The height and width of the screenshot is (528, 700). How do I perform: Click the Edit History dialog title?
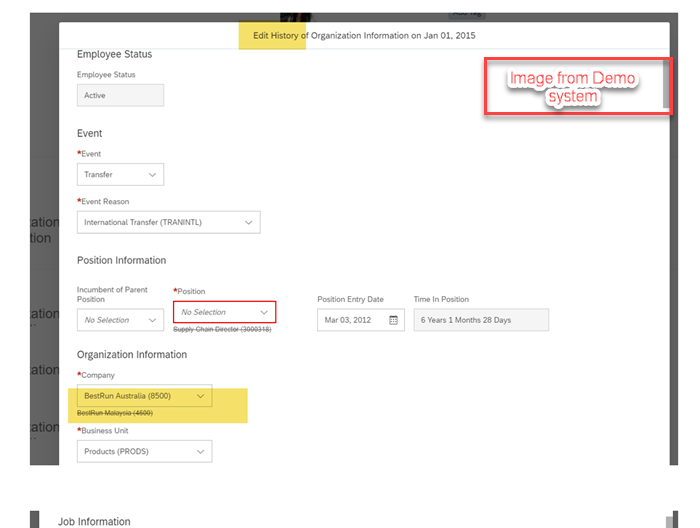pyautogui.click(x=364, y=36)
